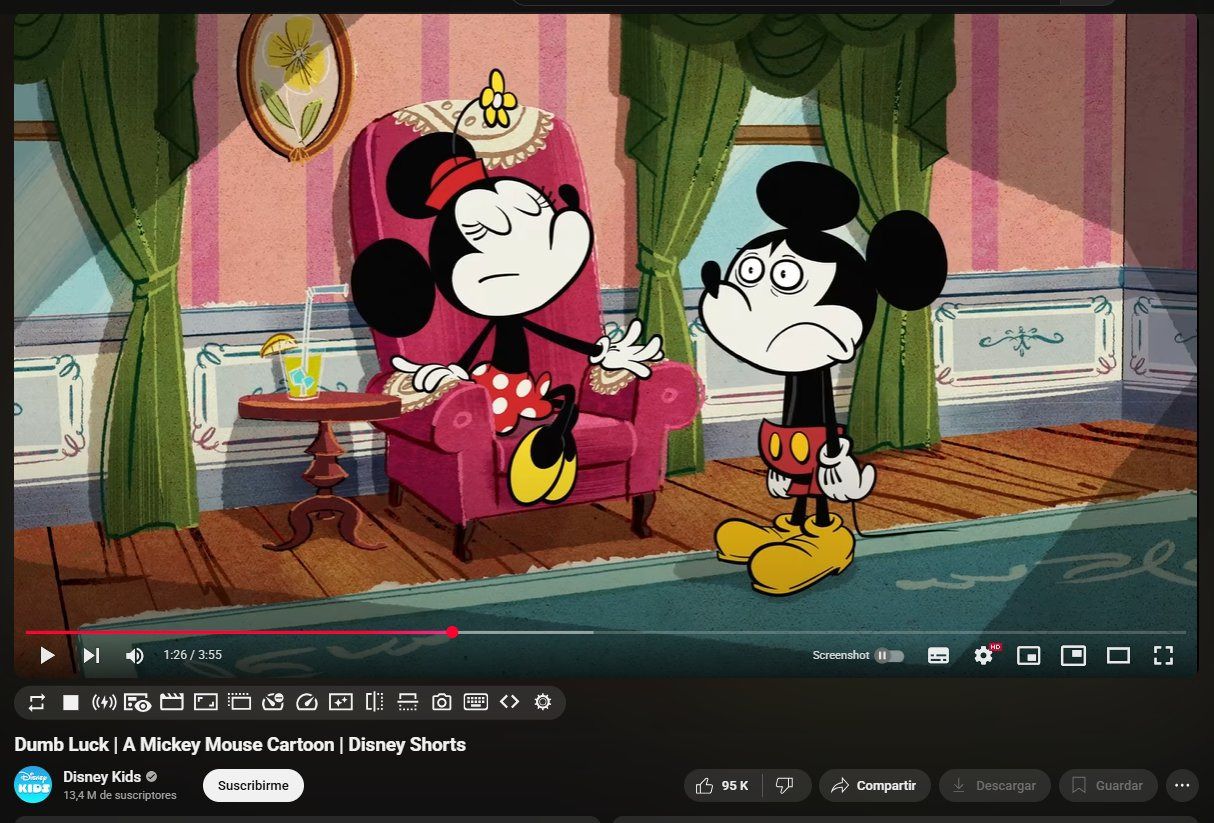The height and width of the screenshot is (823, 1214).
Task: Flip the video vertically
Action: point(408,703)
